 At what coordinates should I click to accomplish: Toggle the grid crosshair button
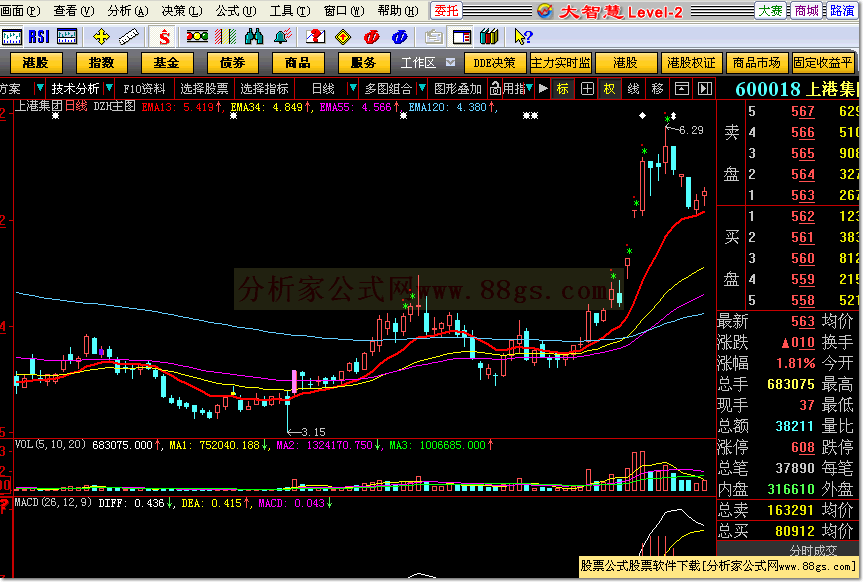click(587, 88)
